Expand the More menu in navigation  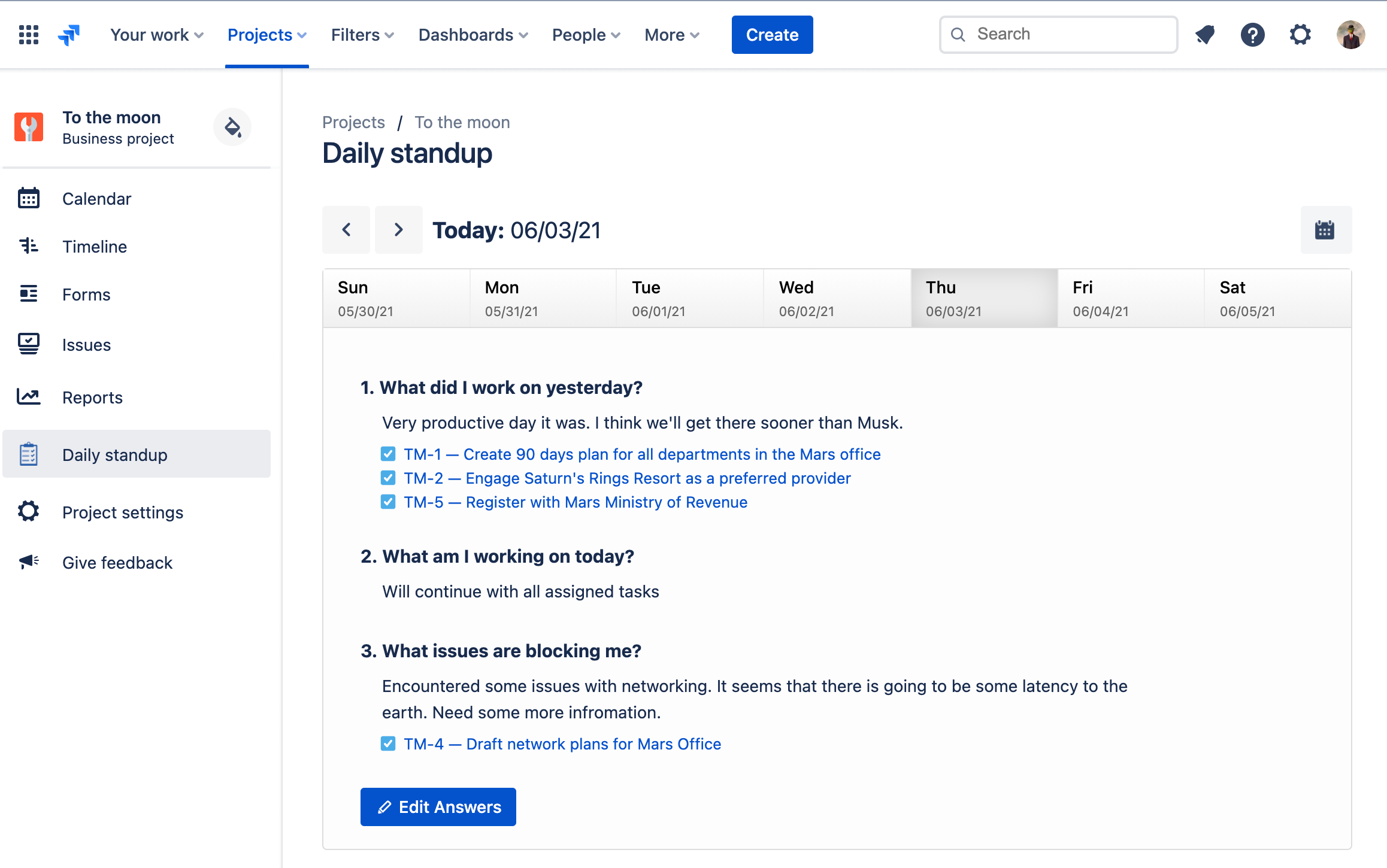(671, 34)
